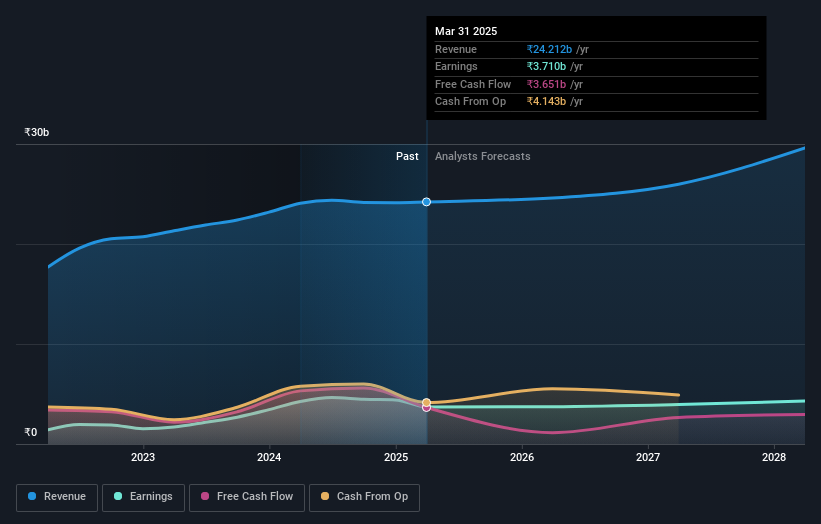Click the 2028 x-axis label
This screenshot has height=524, width=821.
pyautogui.click(x=774, y=457)
